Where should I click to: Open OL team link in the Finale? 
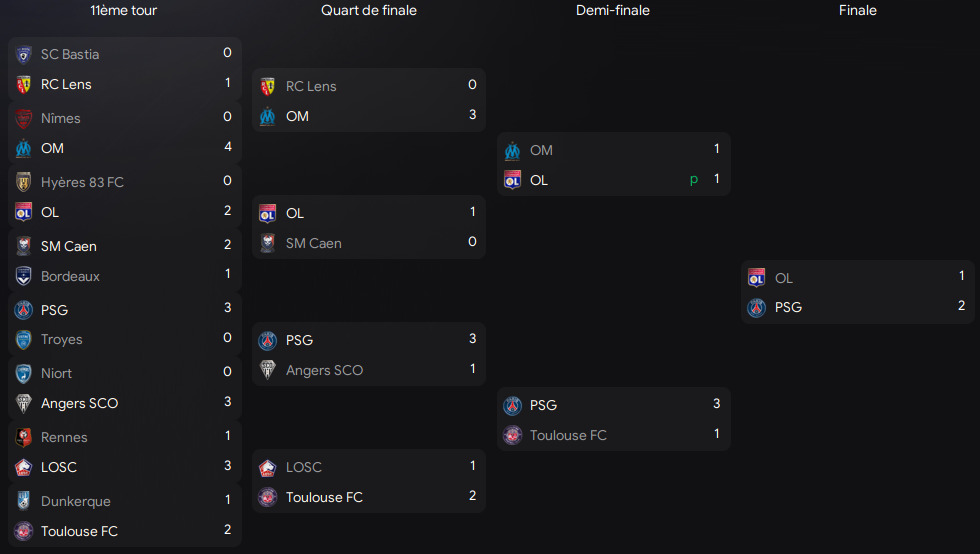783,278
